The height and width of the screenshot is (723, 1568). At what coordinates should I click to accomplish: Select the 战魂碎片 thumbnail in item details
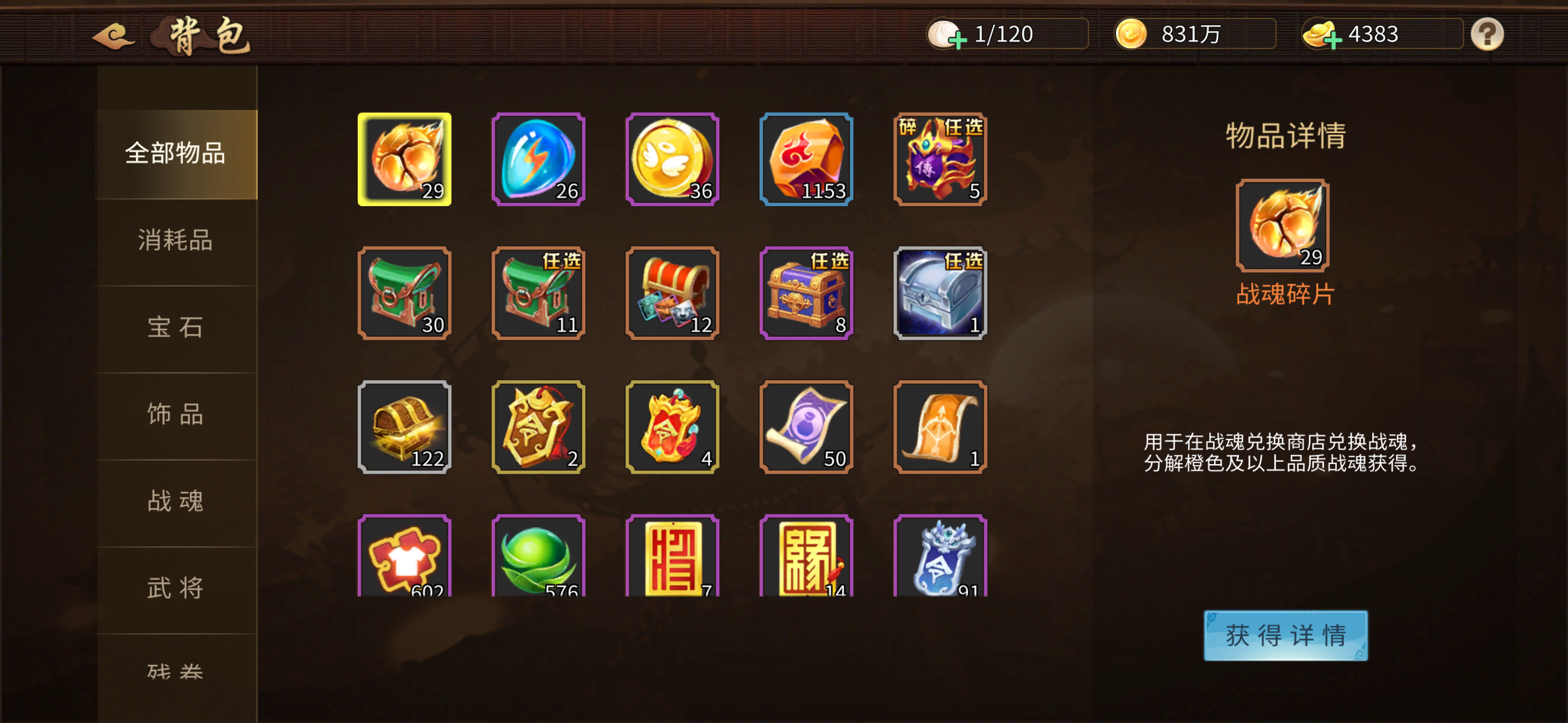(x=1283, y=226)
